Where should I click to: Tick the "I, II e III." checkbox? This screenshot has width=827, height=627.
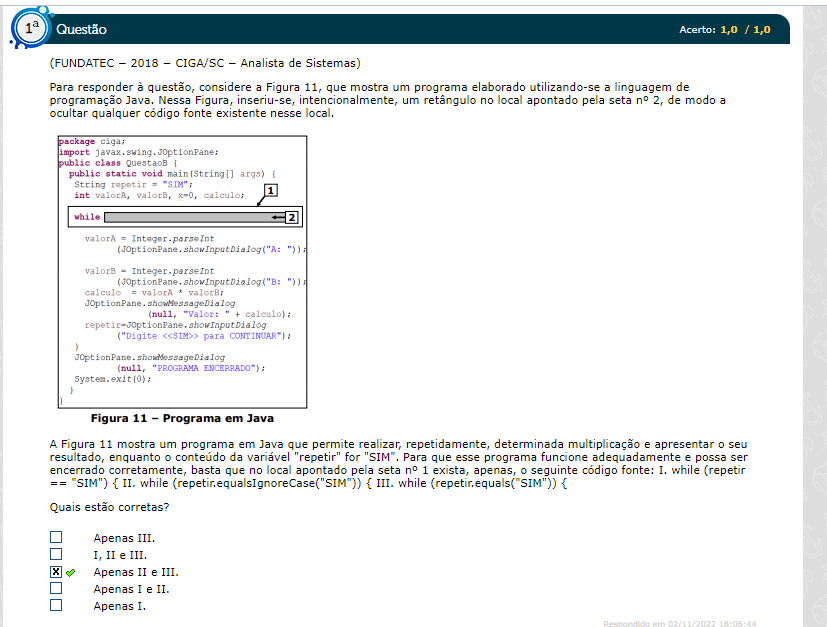pyautogui.click(x=56, y=555)
